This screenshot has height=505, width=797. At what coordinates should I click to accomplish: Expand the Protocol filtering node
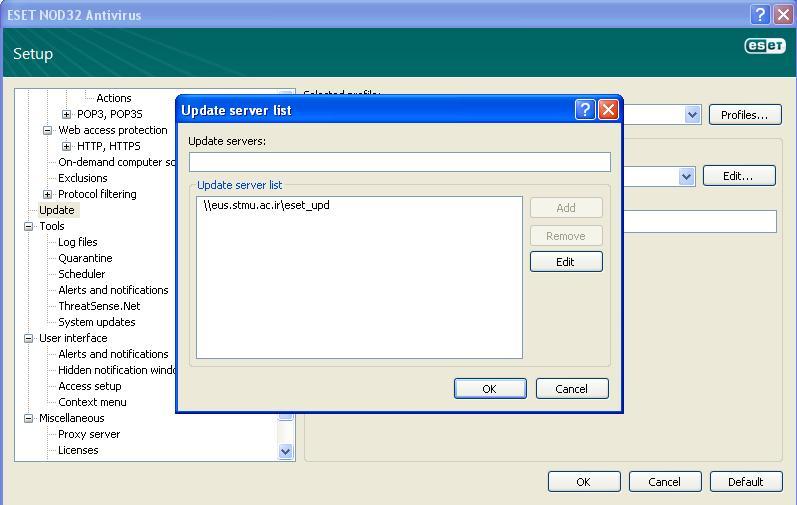point(48,194)
